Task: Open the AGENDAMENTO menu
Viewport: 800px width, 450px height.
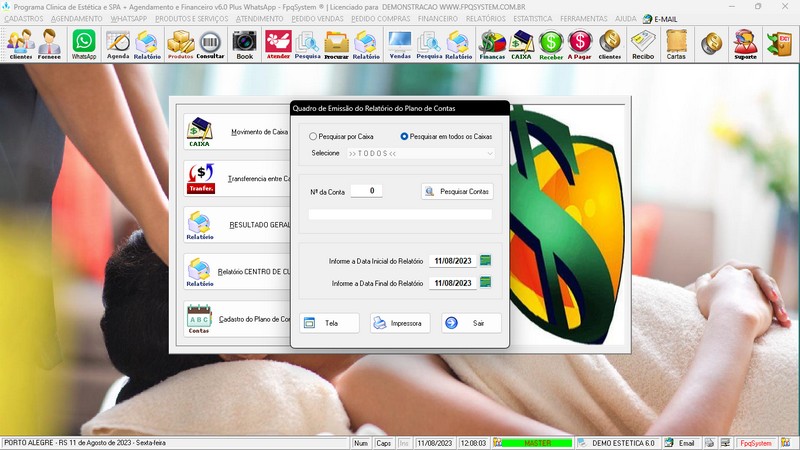Action: (77, 18)
